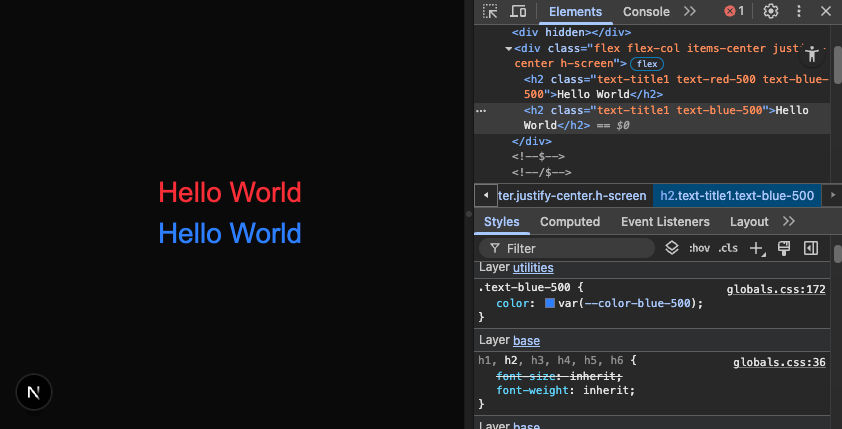Toggle the computed styles sidebar icon

coord(810,248)
